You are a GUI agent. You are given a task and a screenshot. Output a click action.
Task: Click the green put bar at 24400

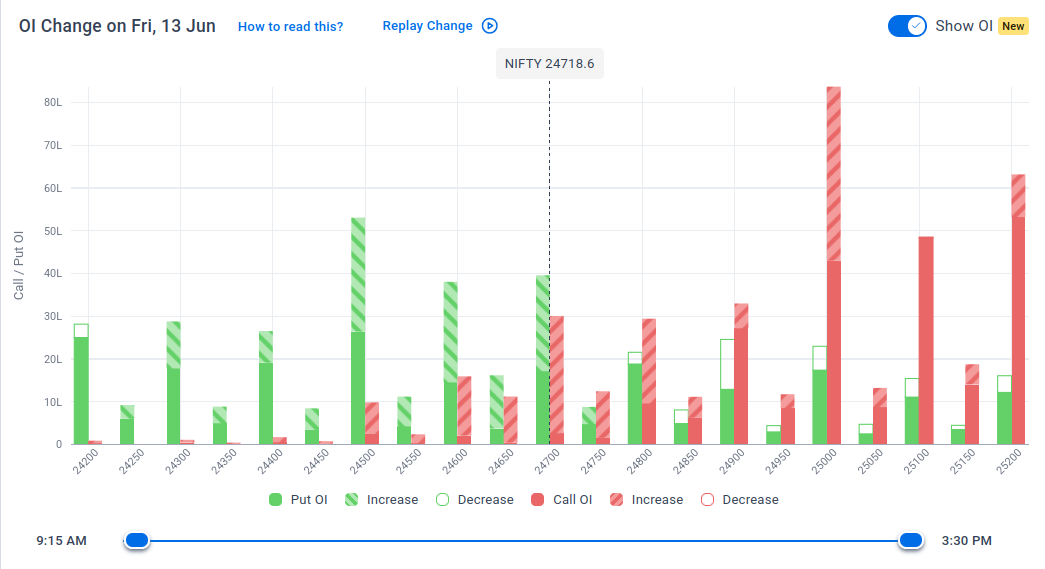click(265, 388)
